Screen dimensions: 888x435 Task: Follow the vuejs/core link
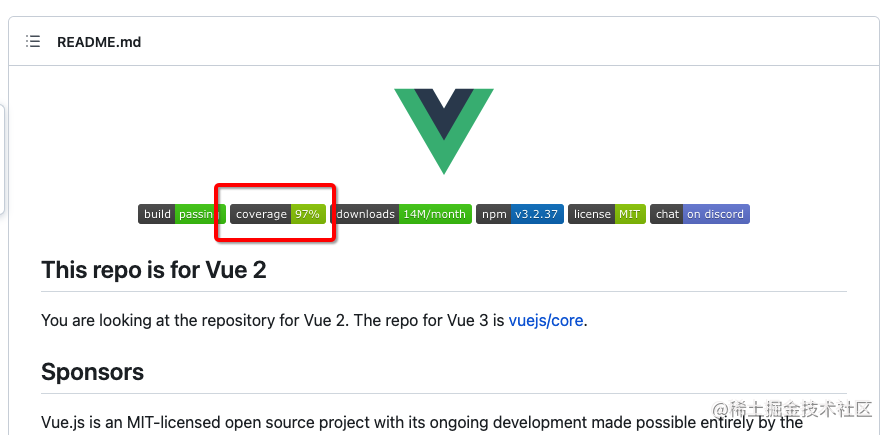[x=546, y=321]
